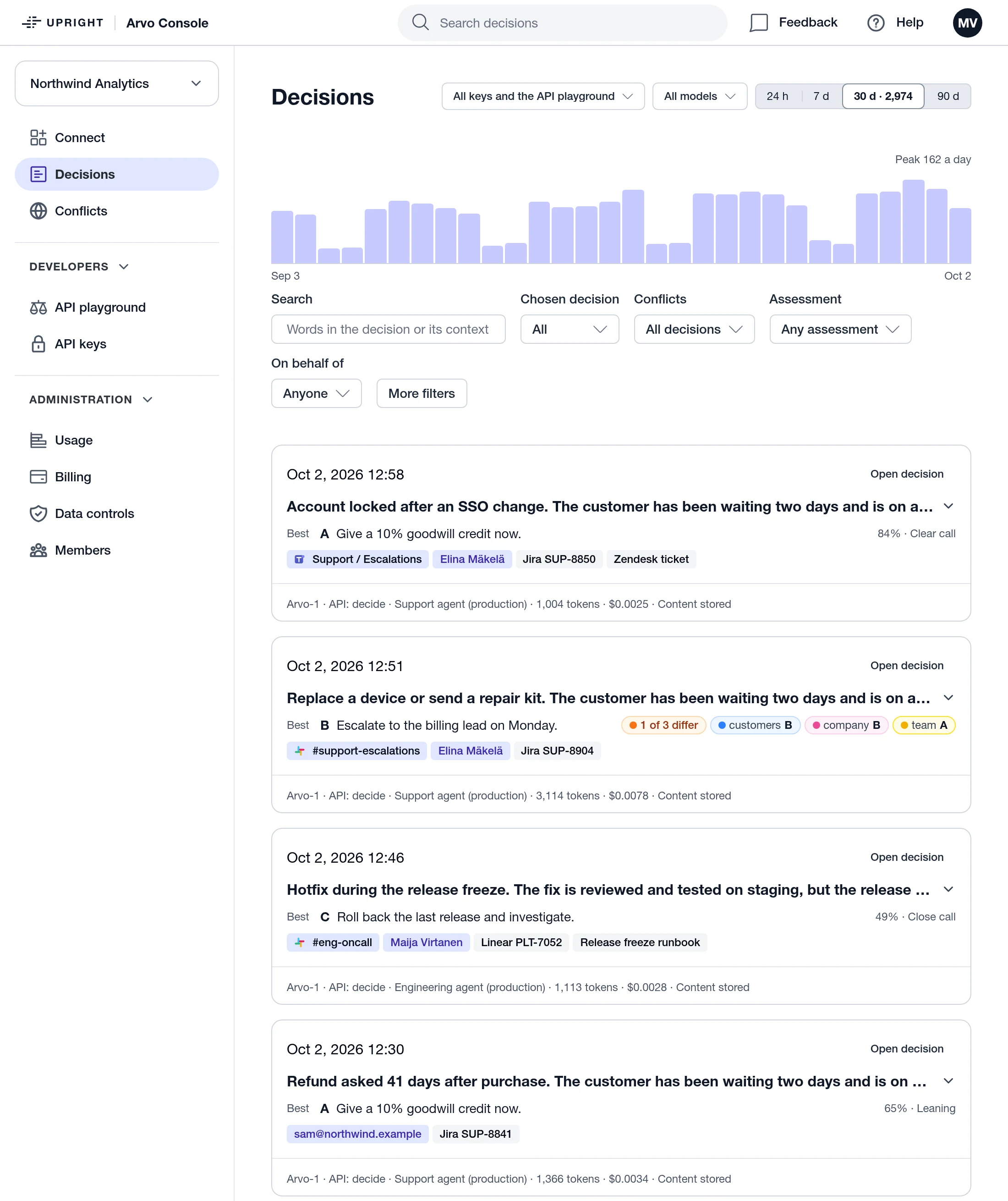Click the Help question mark icon
The image size is (1008, 1201).
tap(875, 22)
